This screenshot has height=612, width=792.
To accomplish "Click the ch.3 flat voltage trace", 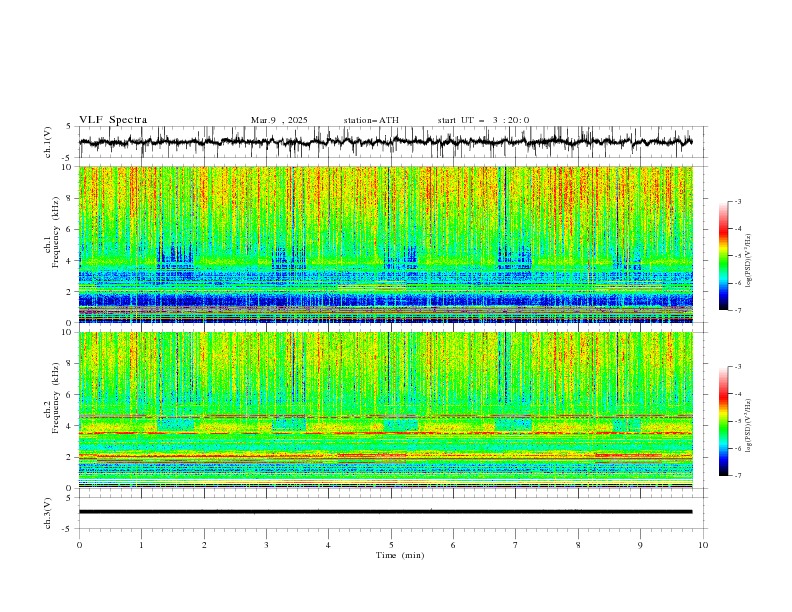I will click(x=385, y=512).
